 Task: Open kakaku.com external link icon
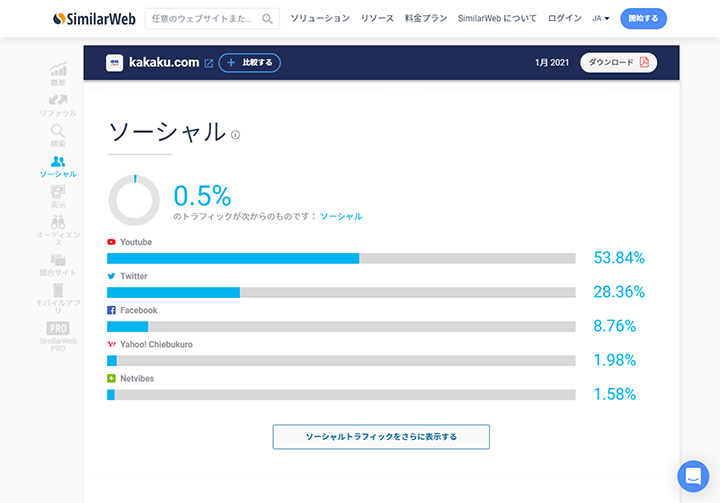point(209,63)
